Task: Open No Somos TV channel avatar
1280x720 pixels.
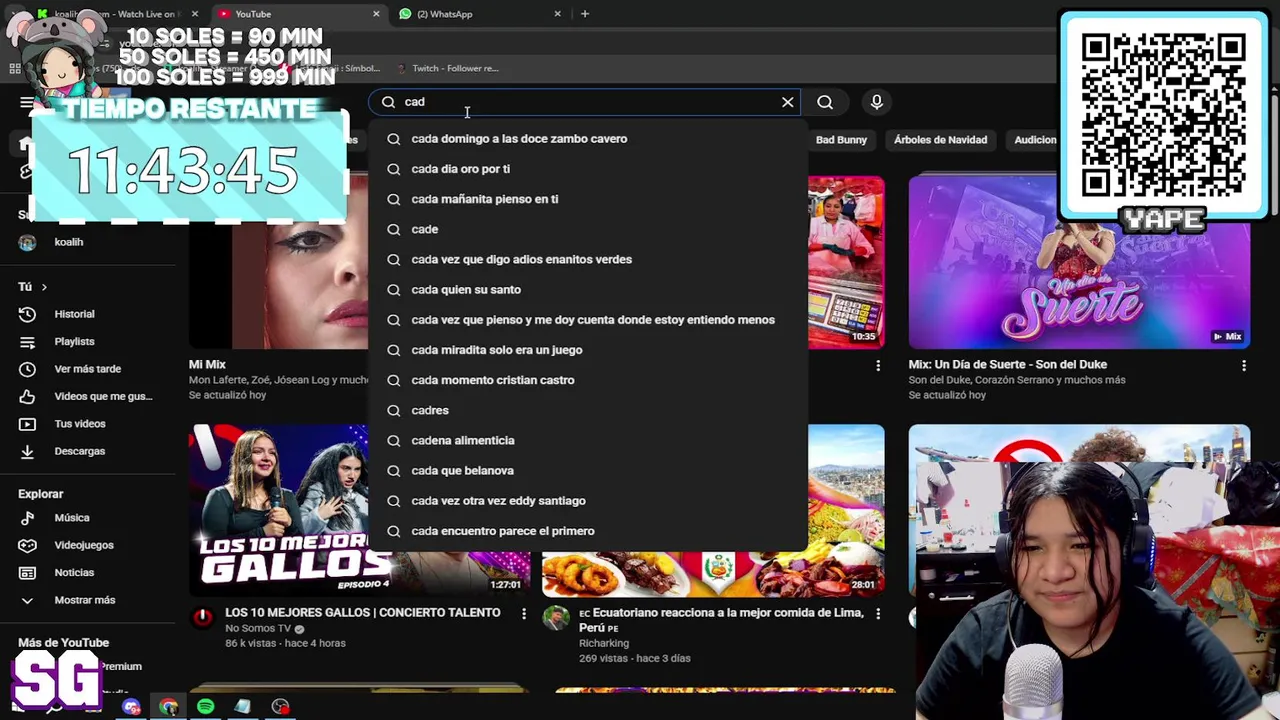Action: [203, 617]
